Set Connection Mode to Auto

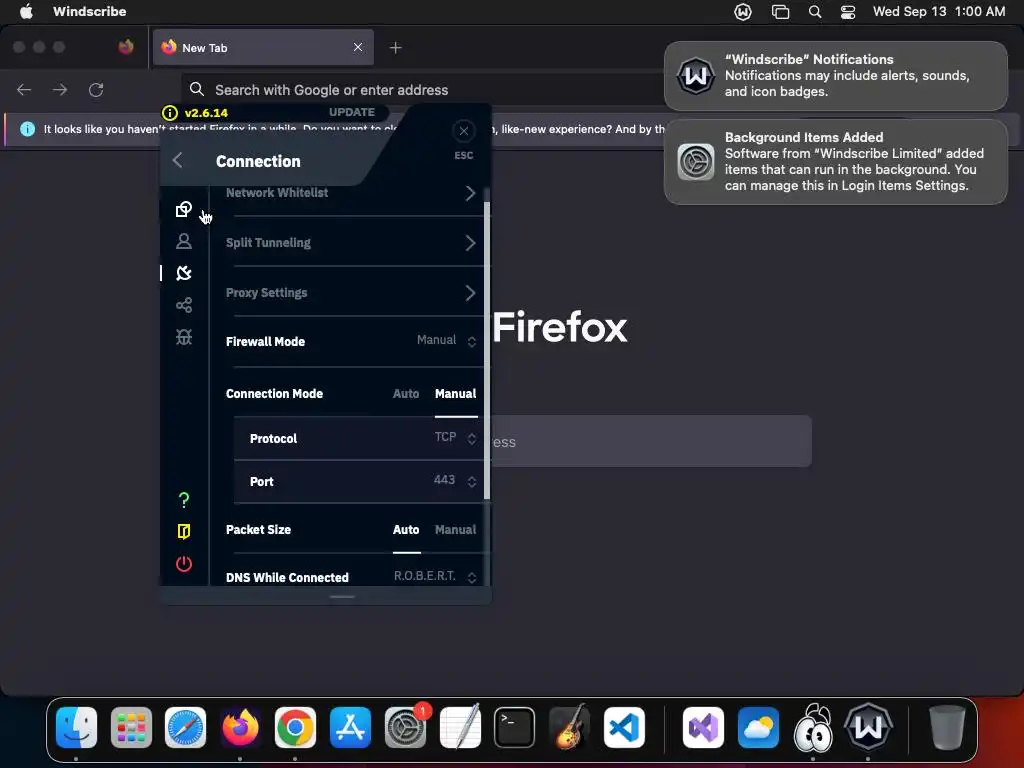(406, 394)
